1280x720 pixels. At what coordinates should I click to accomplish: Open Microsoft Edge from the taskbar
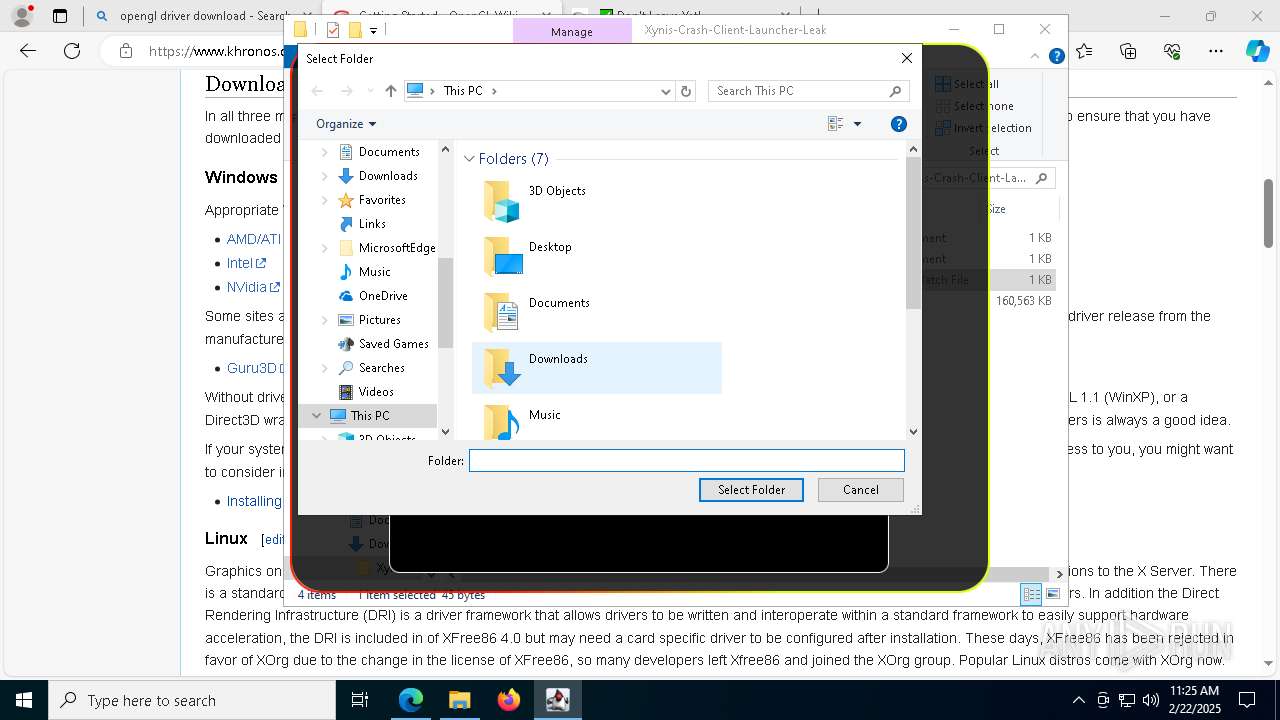[x=411, y=700]
